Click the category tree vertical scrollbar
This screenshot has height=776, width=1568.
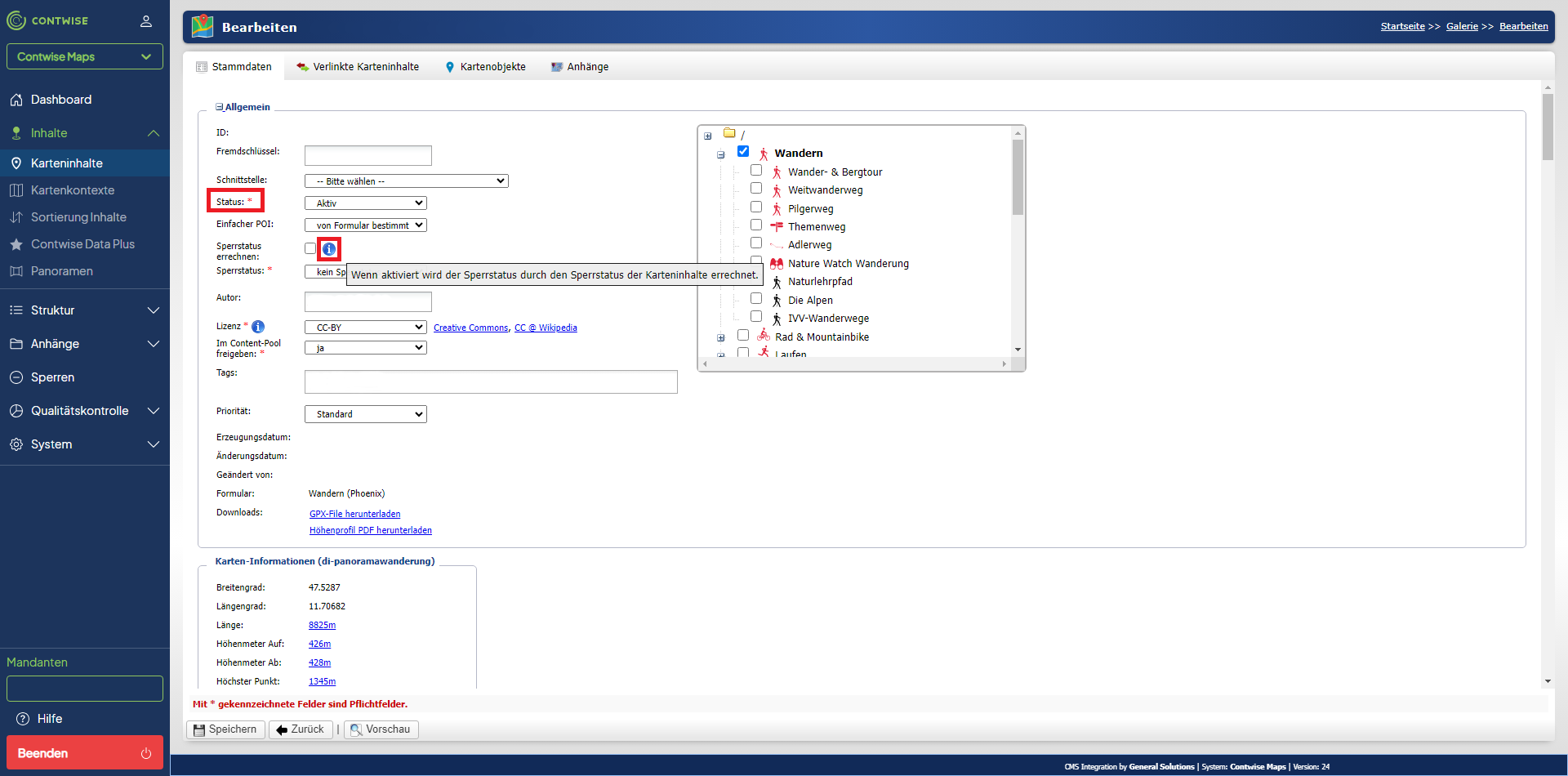[1018, 177]
